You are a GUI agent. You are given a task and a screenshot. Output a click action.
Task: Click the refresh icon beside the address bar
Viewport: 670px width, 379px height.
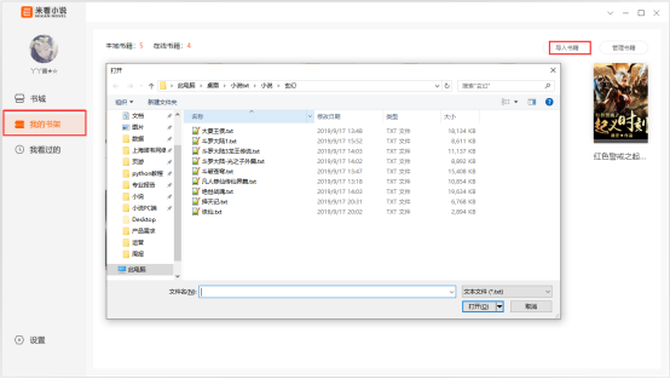[x=447, y=86]
